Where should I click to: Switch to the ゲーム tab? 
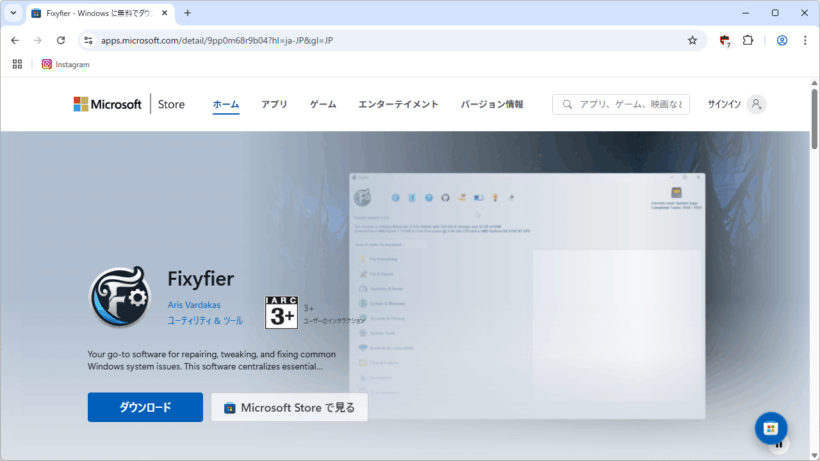[323, 104]
